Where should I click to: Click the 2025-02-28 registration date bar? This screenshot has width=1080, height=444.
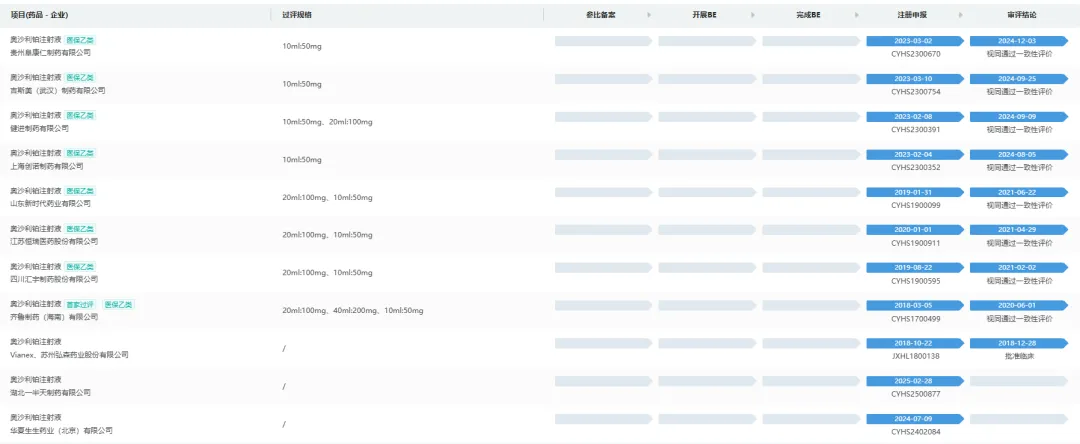point(914,381)
